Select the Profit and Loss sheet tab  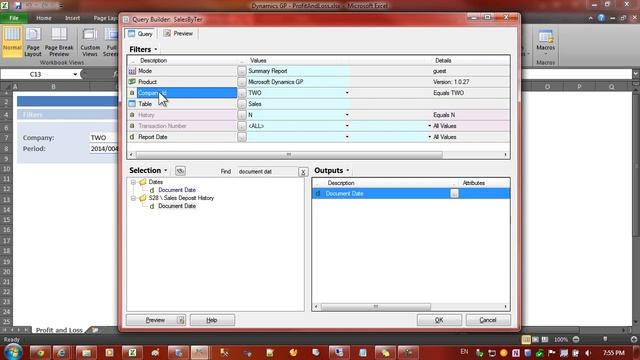pos(59,330)
